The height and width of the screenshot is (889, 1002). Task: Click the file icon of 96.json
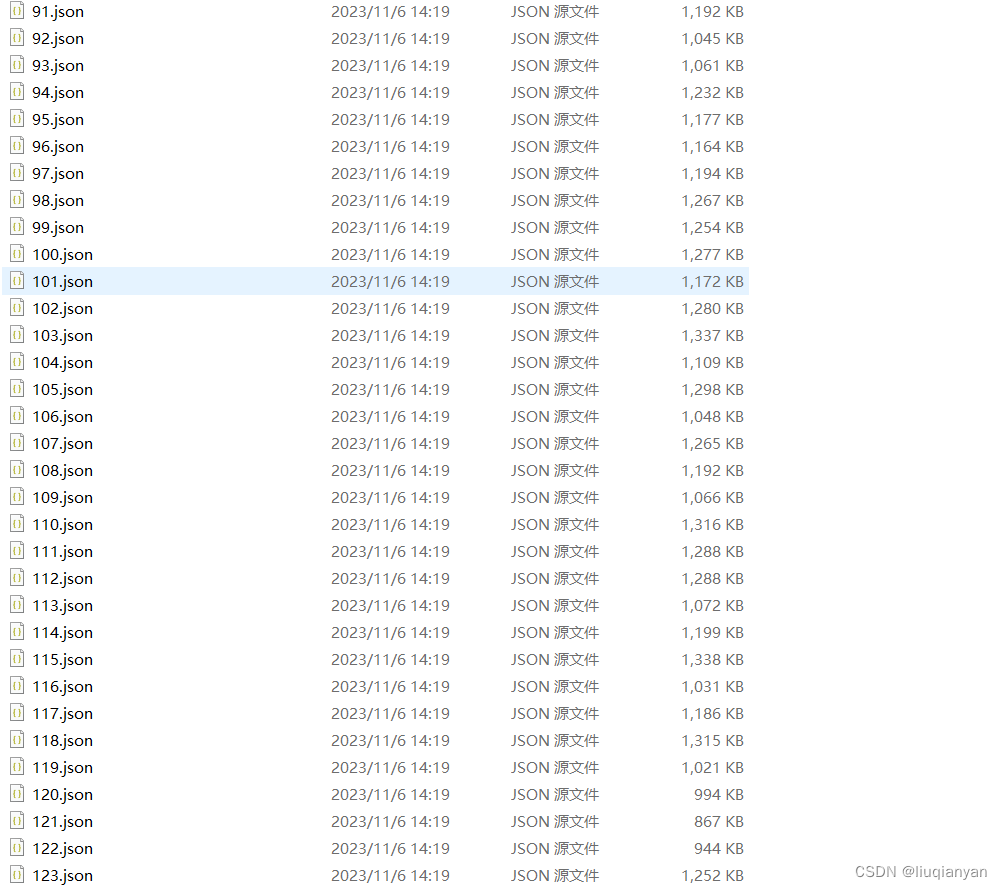(17, 146)
